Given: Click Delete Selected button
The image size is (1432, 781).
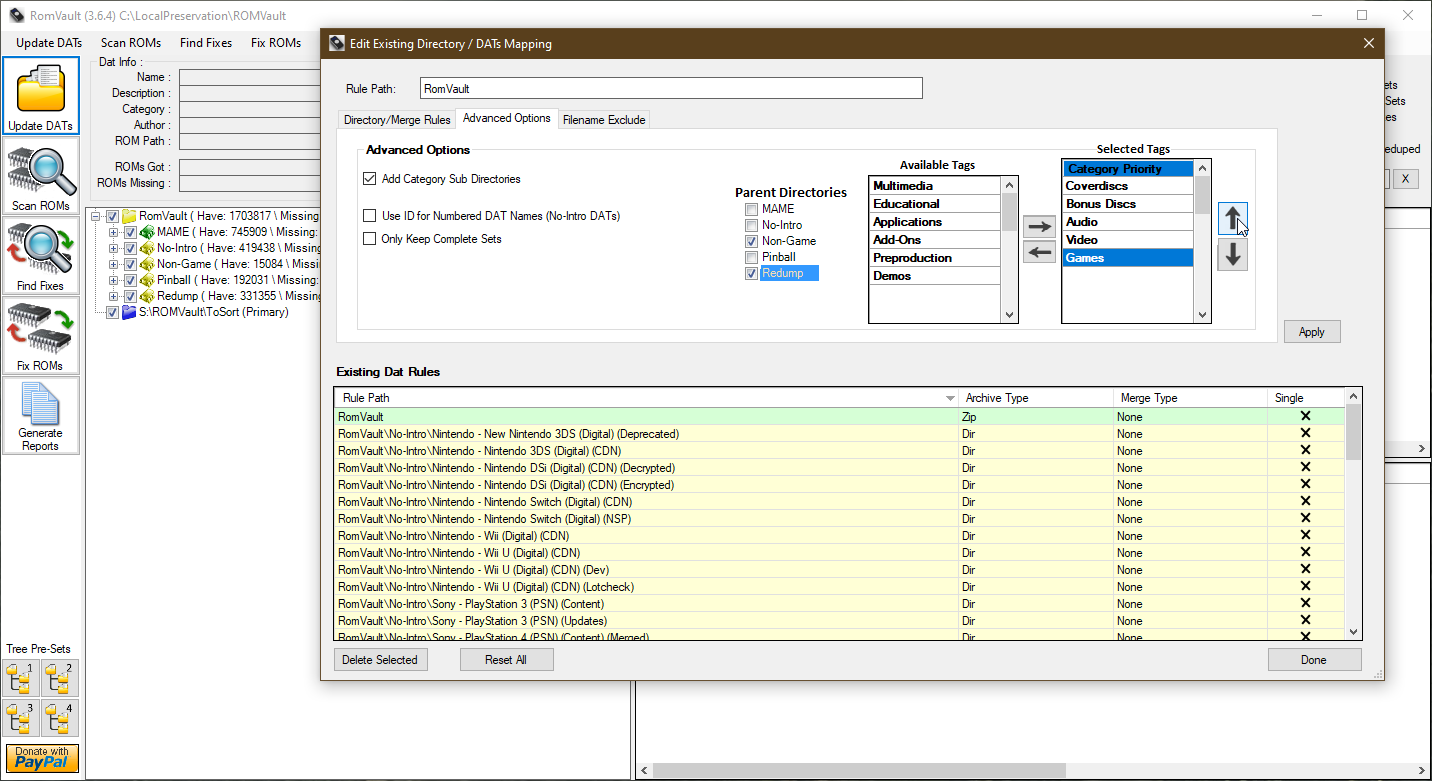Looking at the screenshot, I should pyautogui.click(x=380, y=660).
